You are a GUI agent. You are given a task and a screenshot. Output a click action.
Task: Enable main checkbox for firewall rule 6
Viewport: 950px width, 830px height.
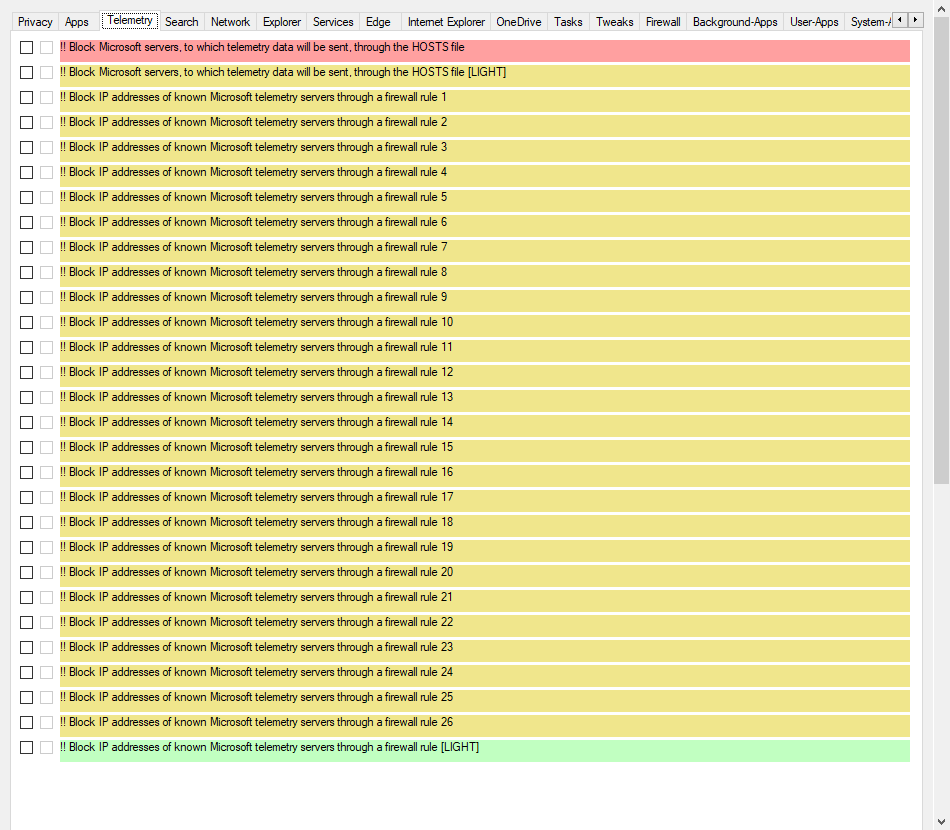point(27,222)
